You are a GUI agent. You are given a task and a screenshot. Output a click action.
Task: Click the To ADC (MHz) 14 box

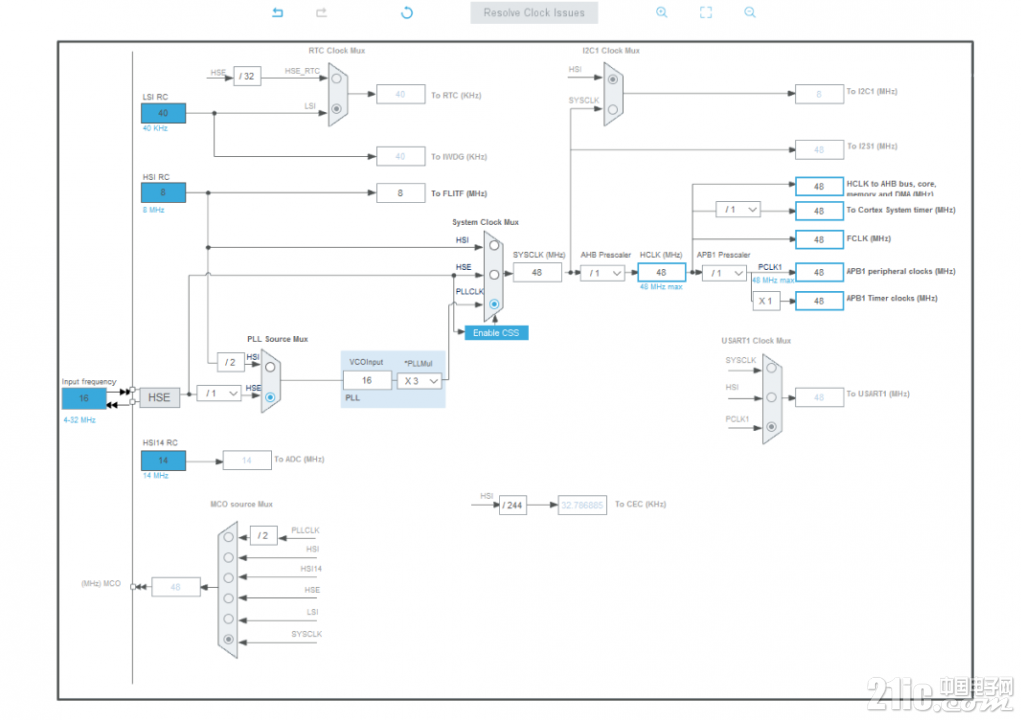coord(247,460)
